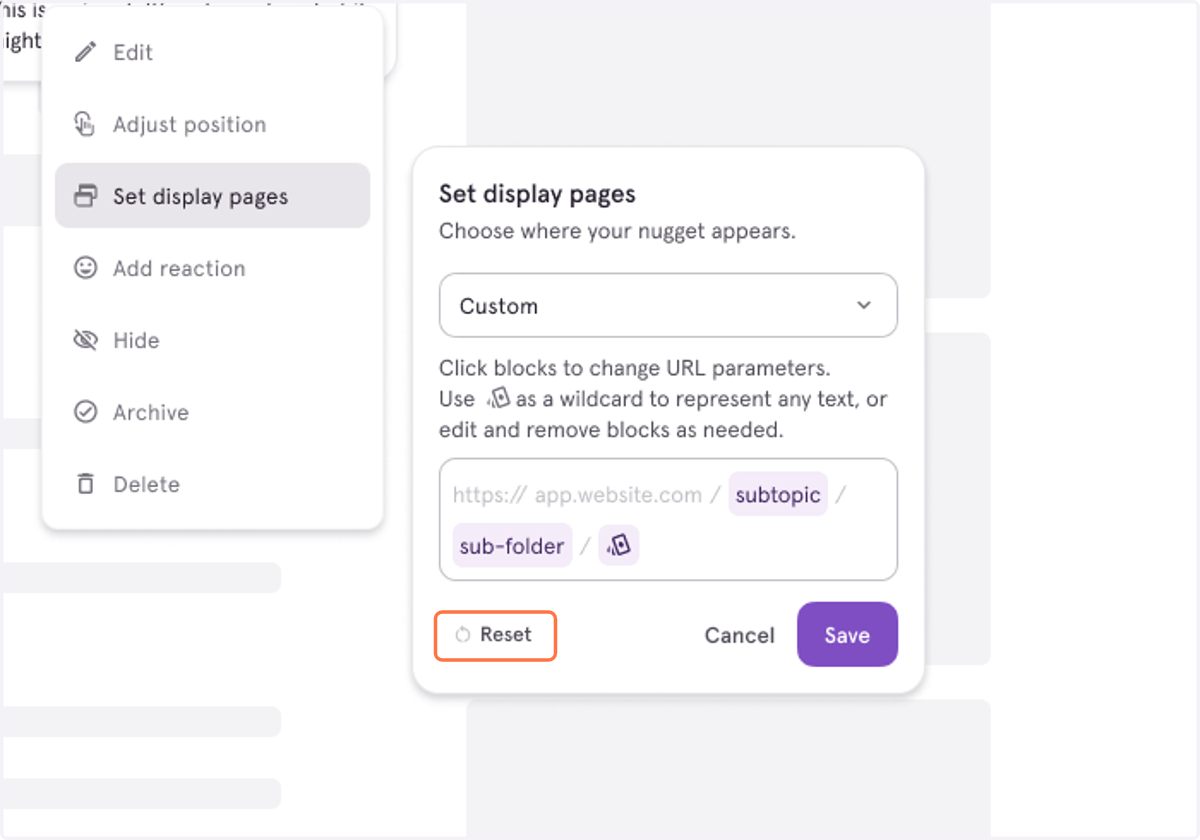
Task: Choose Edit from the context menu
Action: point(212,52)
